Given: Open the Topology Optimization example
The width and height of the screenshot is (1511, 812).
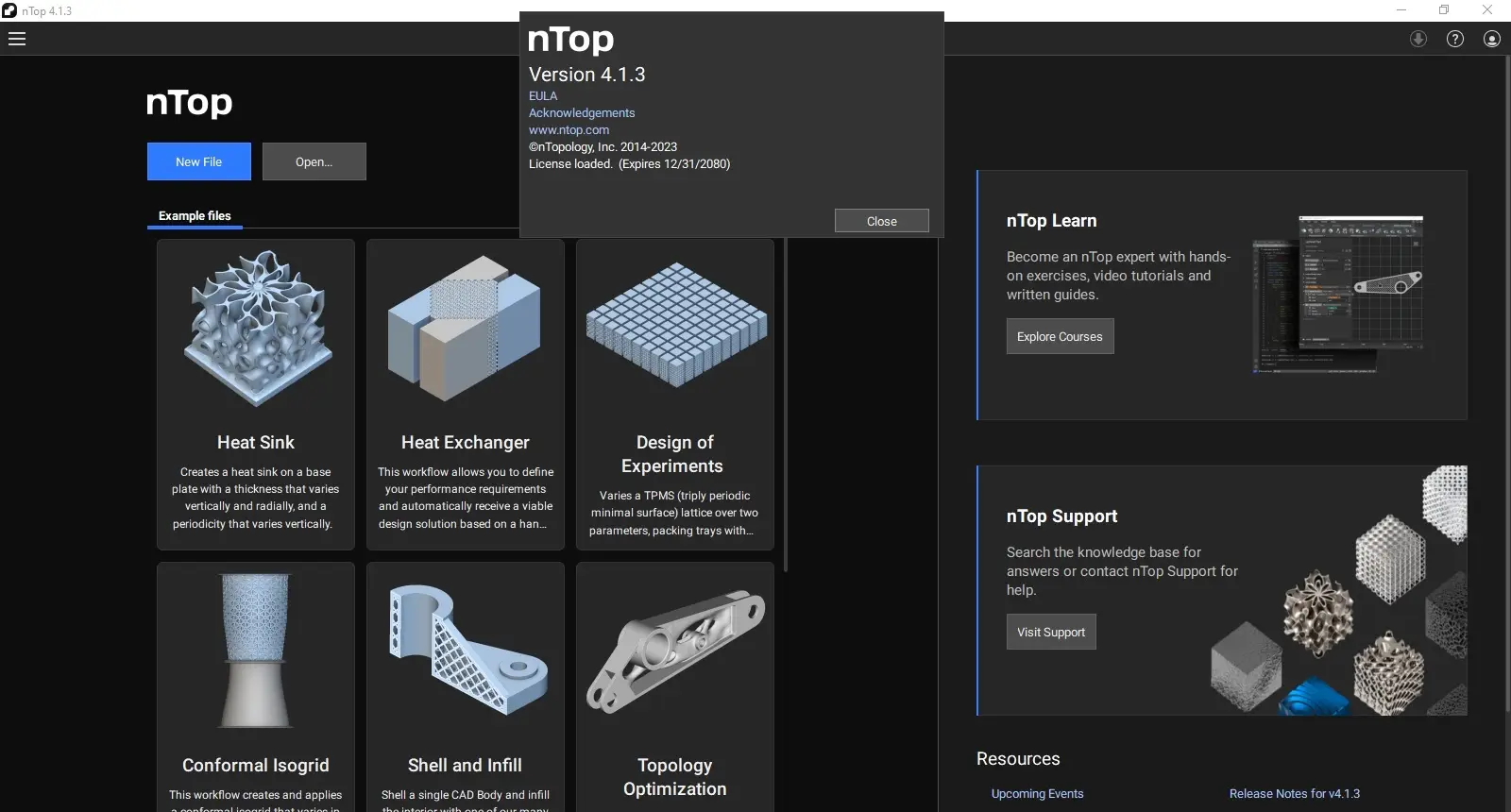Looking at the screenshot, I should [675, 687].
